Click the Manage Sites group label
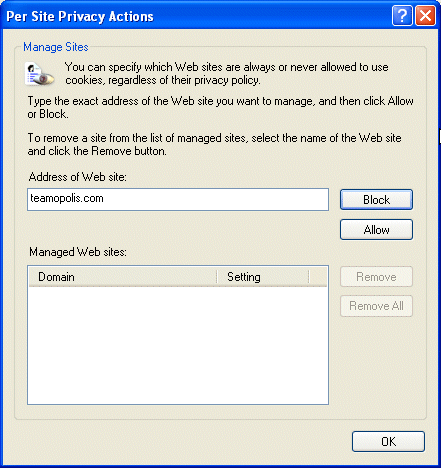This screenshot has height=468, width=441. (x=56, y=47)
